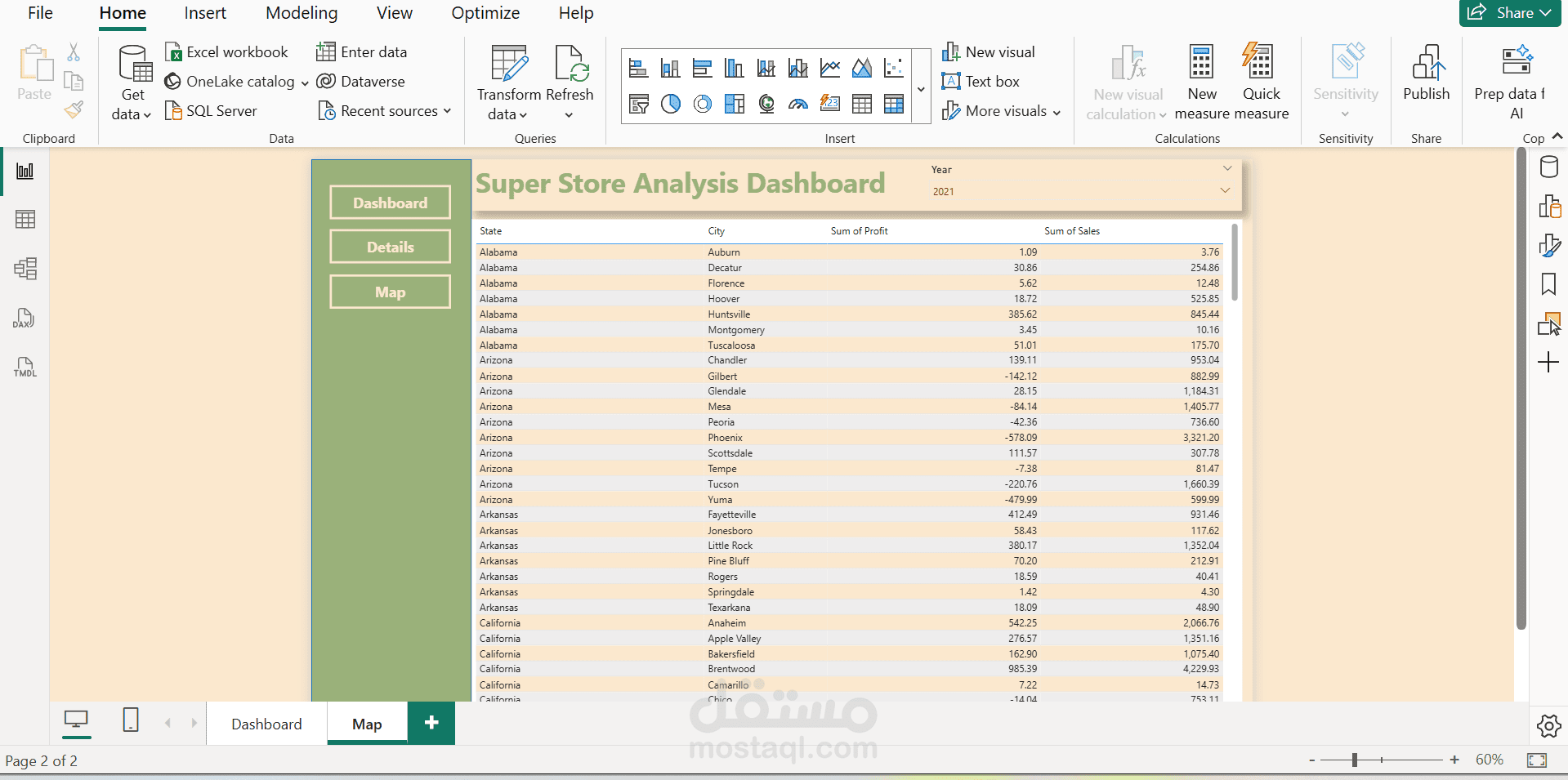This screenshot has width=1568, height=780.
Task: Collapse the ribbon with the chevron
Action: (x=1557, y=136)
